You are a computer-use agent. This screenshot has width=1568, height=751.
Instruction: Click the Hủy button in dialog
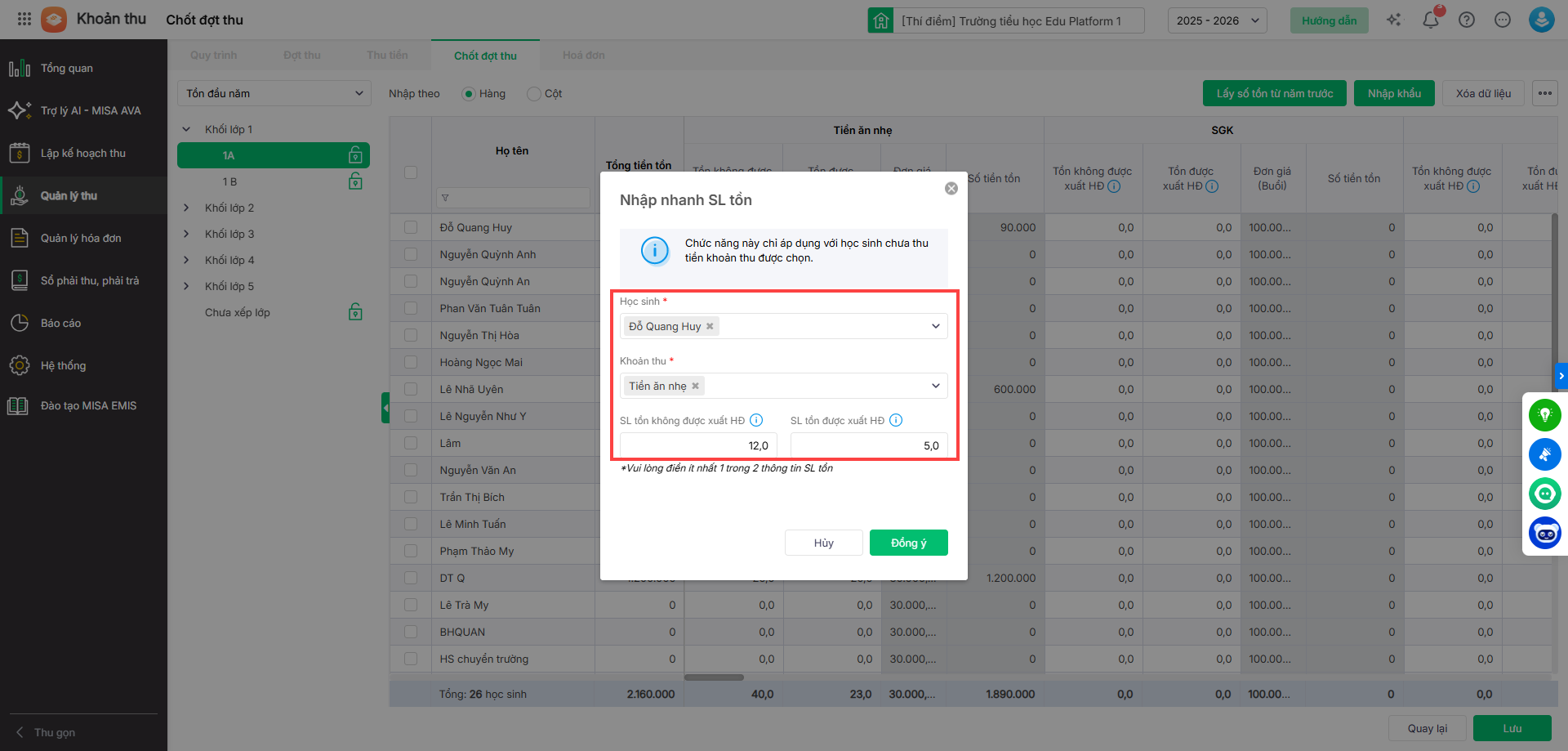823,543
